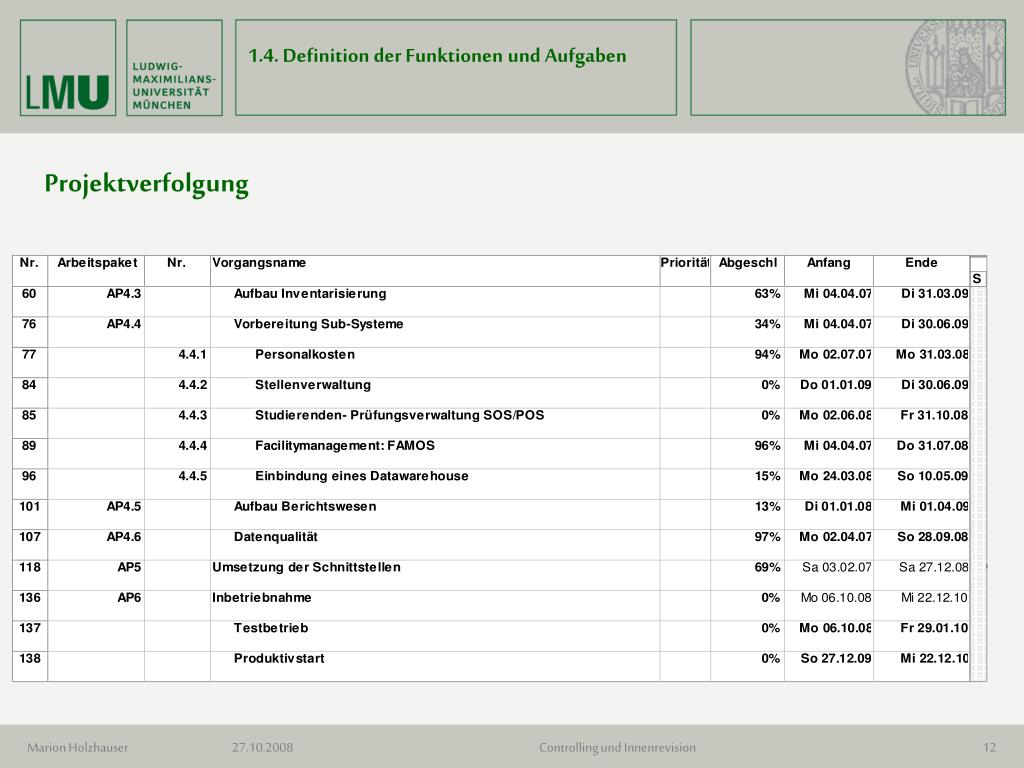Select 'Facilitymanagement: FAMOS' task name
This screenshot has width=1024, height=768.
(x=345, y=446)
